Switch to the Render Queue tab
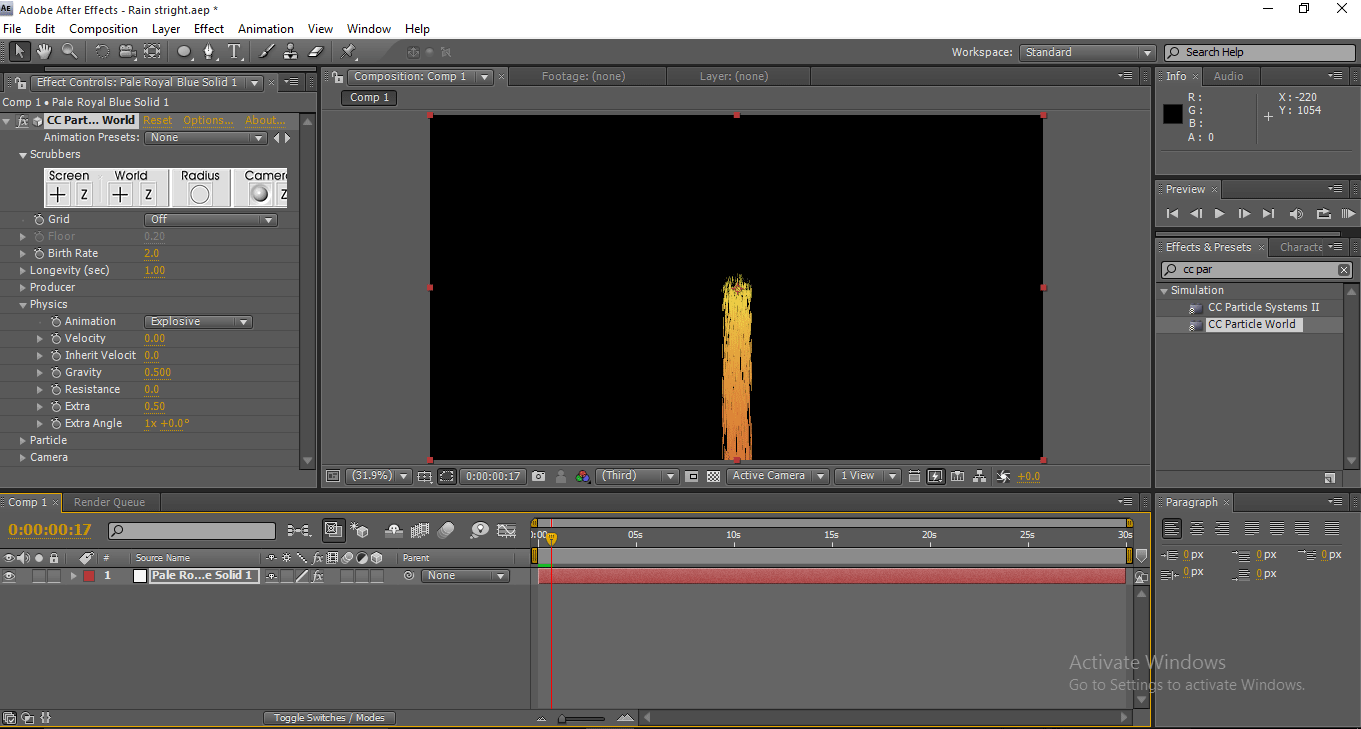 point(109,503)
